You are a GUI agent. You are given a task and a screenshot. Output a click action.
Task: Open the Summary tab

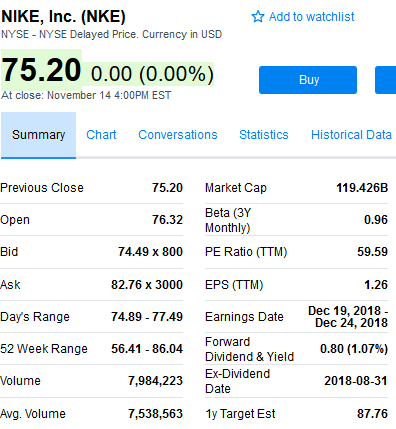pyautogui.click(x=38, y=135)
